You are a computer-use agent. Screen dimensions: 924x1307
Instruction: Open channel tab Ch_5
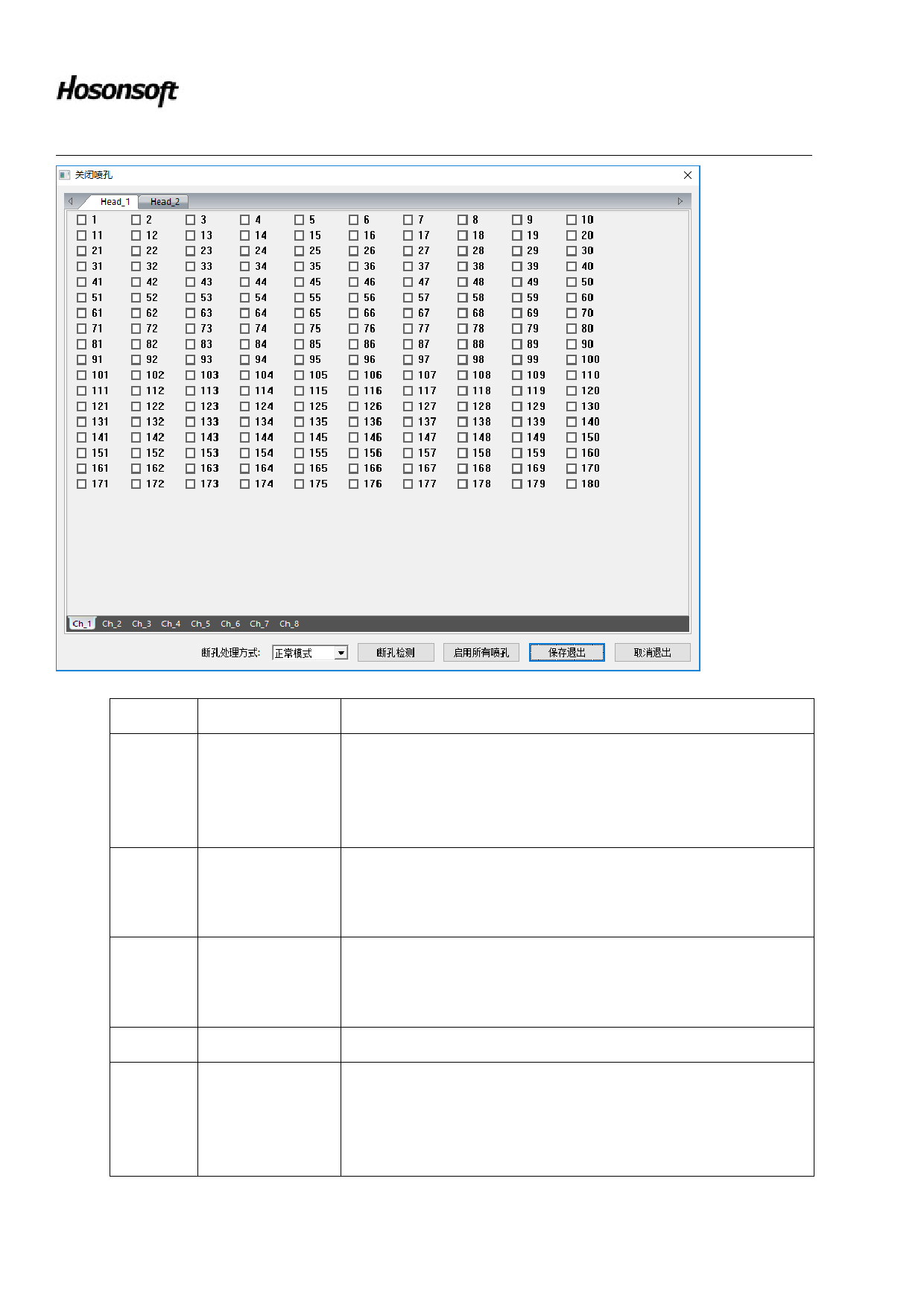[x=200, y=624]
